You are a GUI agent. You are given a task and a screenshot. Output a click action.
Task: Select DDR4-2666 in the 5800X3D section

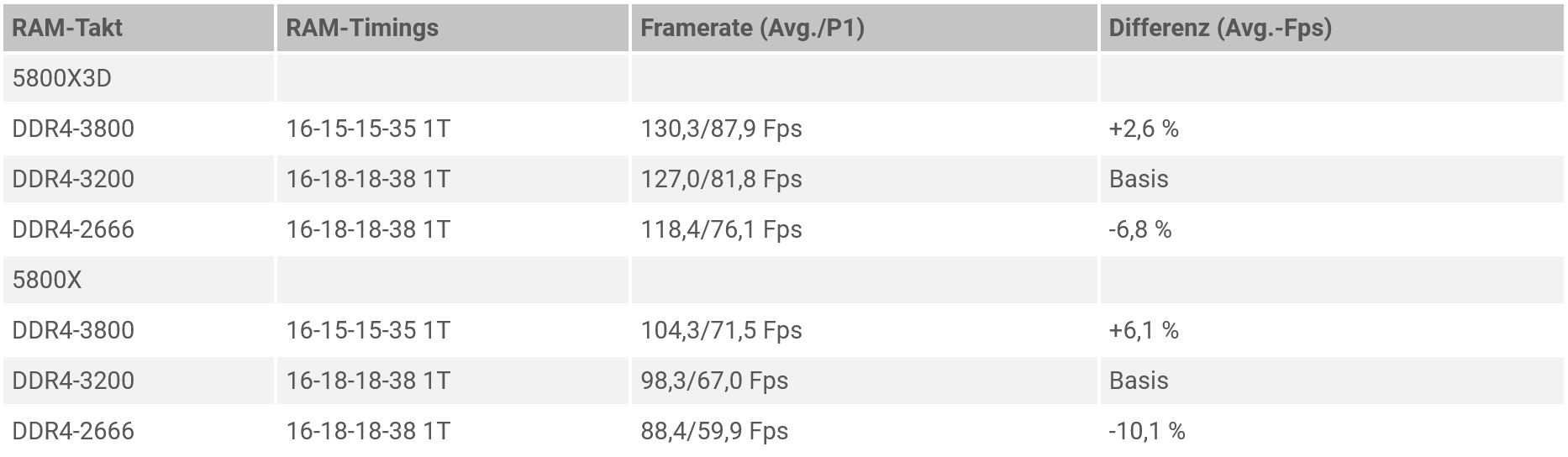click(73, 229)
